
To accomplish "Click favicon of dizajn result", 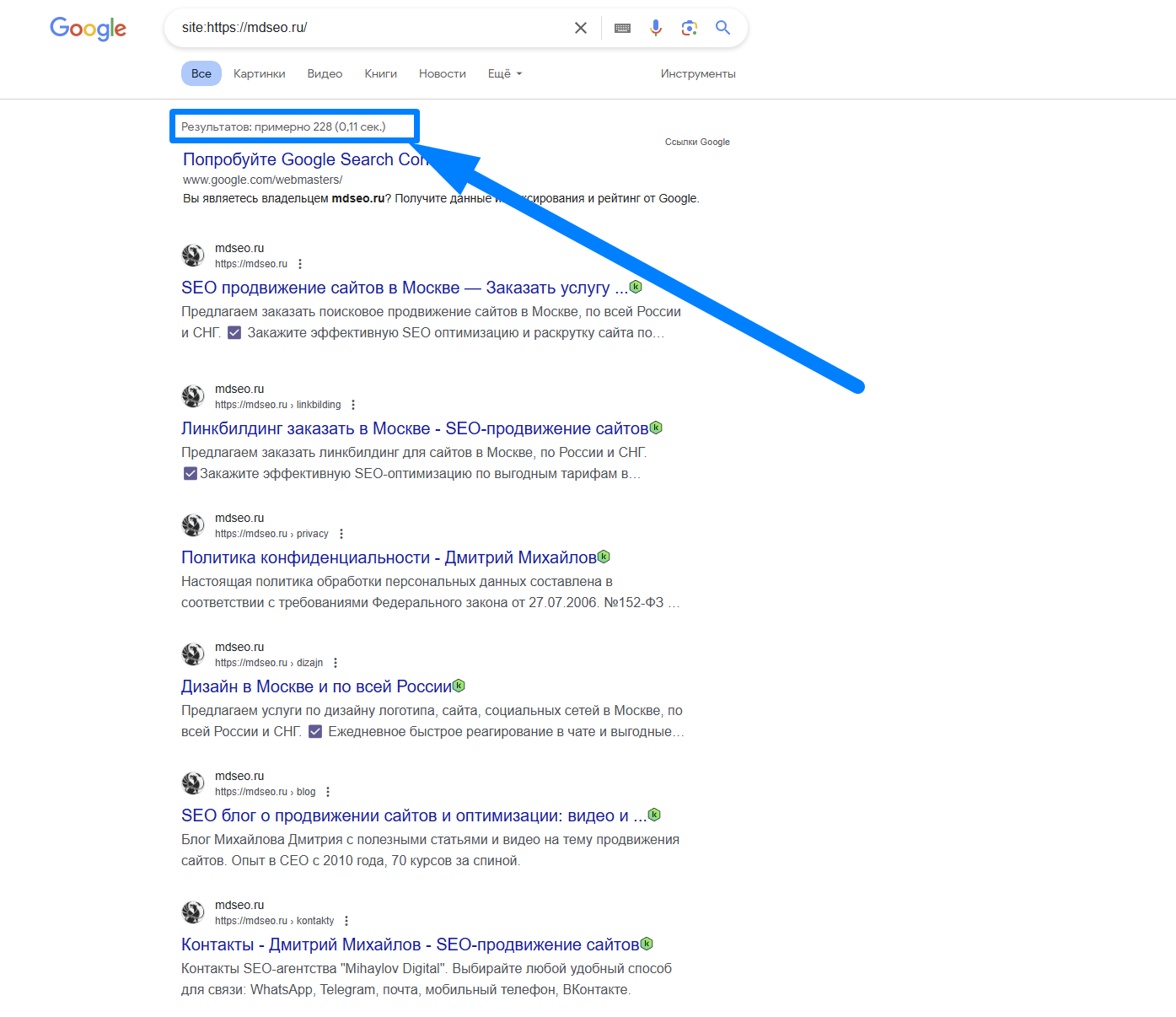I will 193,654.
